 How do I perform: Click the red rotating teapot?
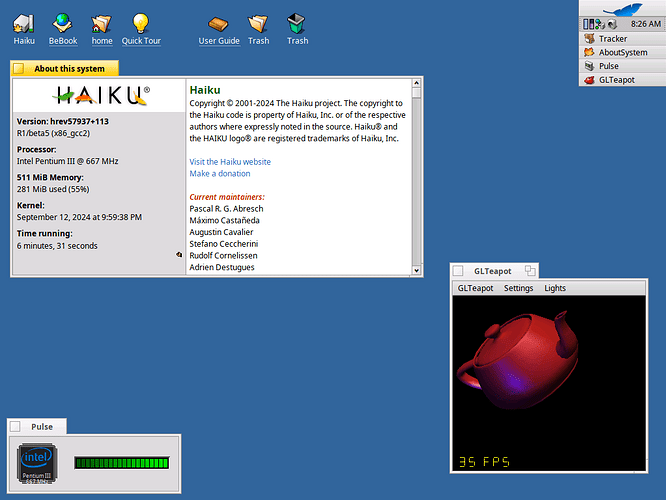(x=519, y=359)
